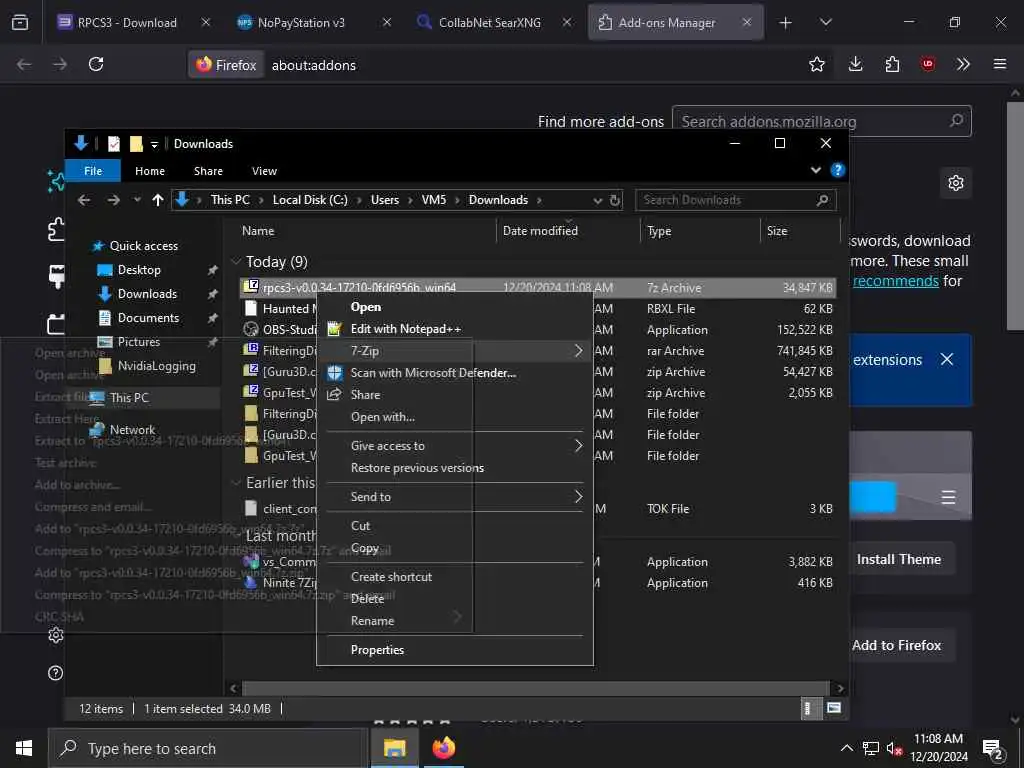
Task: Open recent locations dropdown in Explorer
Action: coord(136,200)
